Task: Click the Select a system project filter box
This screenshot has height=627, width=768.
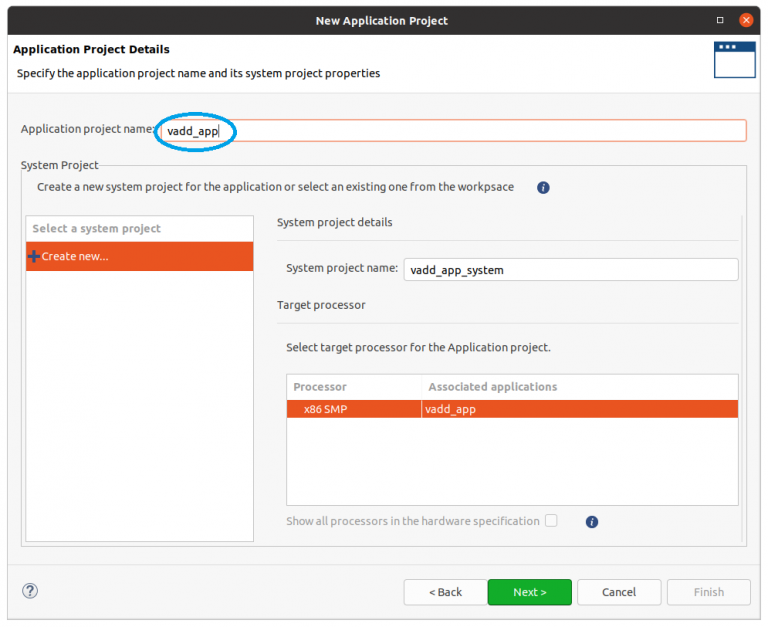Action: (139, 229)
